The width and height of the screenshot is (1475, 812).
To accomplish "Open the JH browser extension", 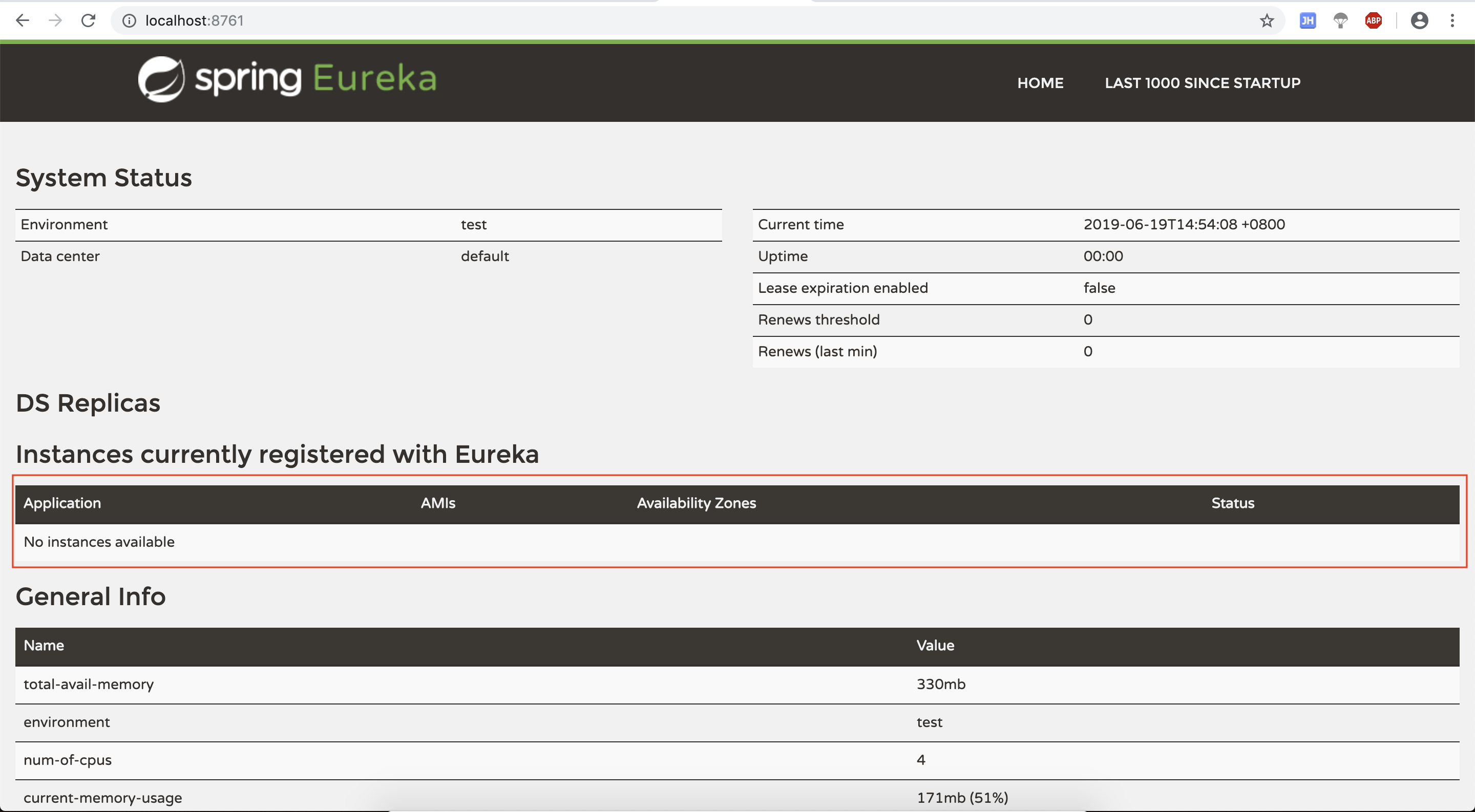I will [x=1308, y=21].
